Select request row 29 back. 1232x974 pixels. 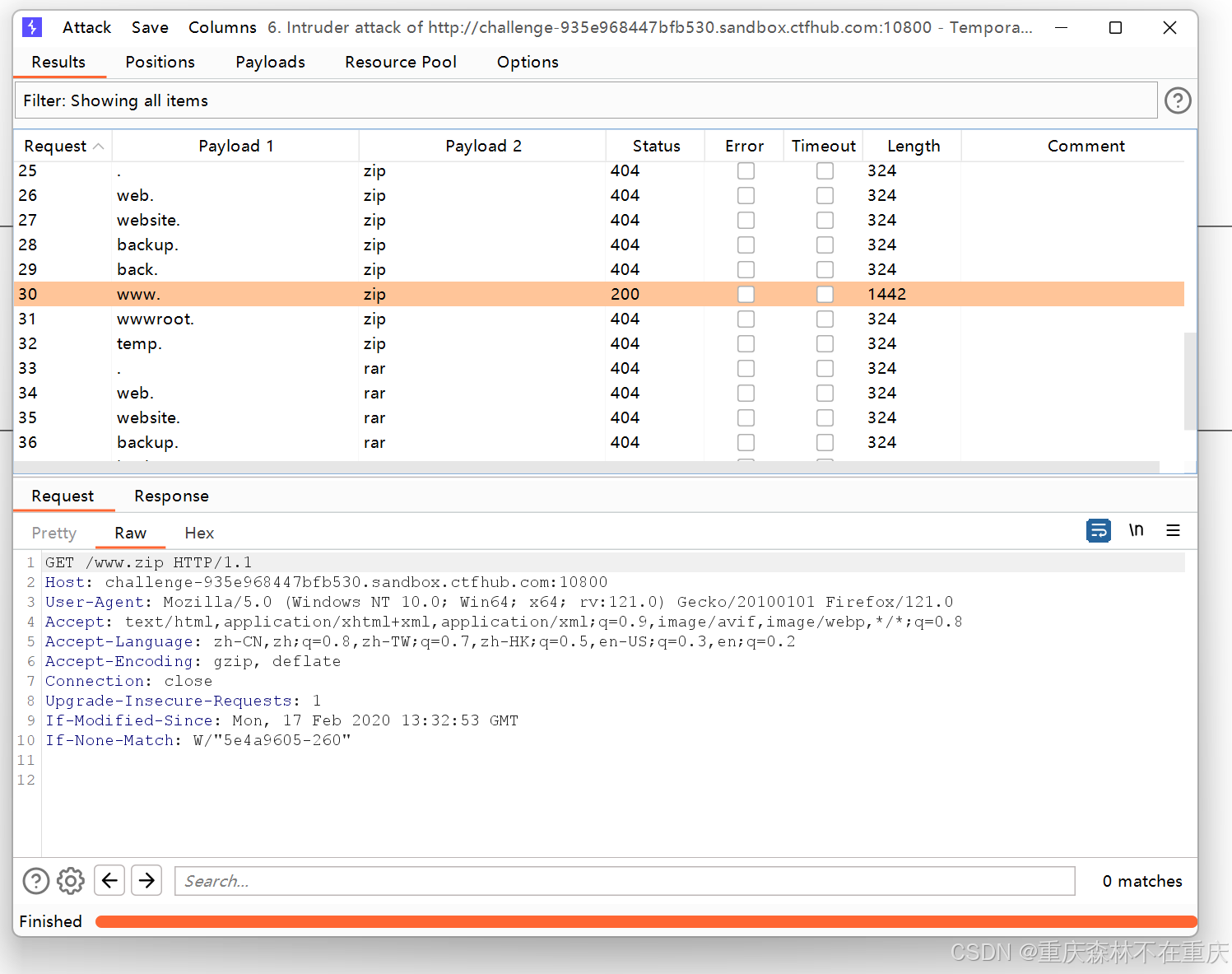(x=599, y=269)
